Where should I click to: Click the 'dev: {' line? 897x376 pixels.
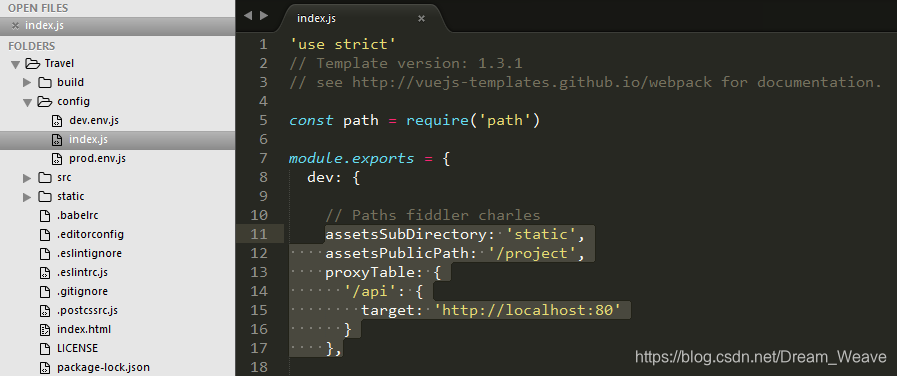(x=334, y=177)
